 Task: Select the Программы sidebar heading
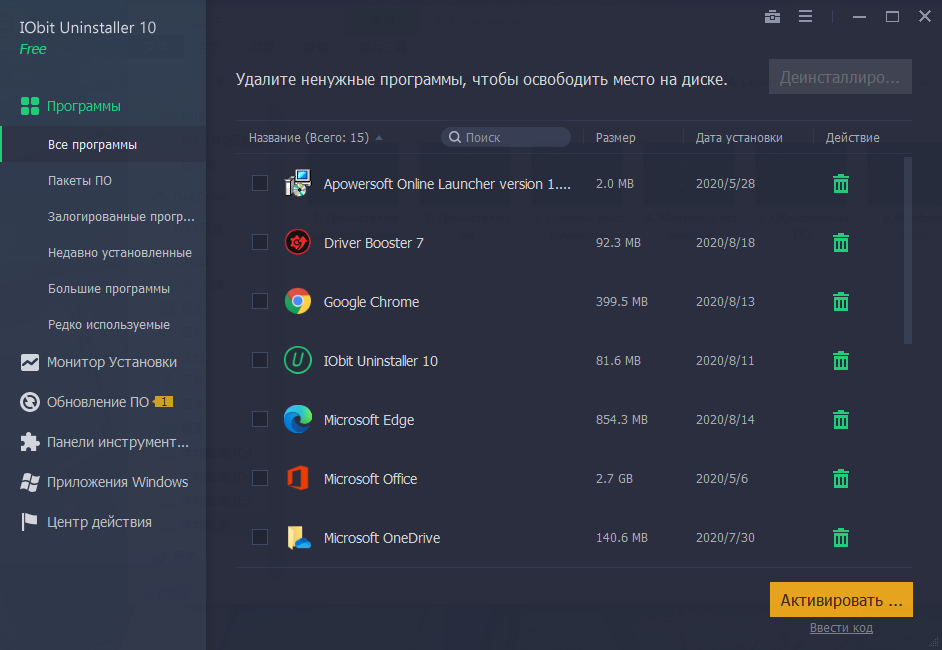[84, 106]
